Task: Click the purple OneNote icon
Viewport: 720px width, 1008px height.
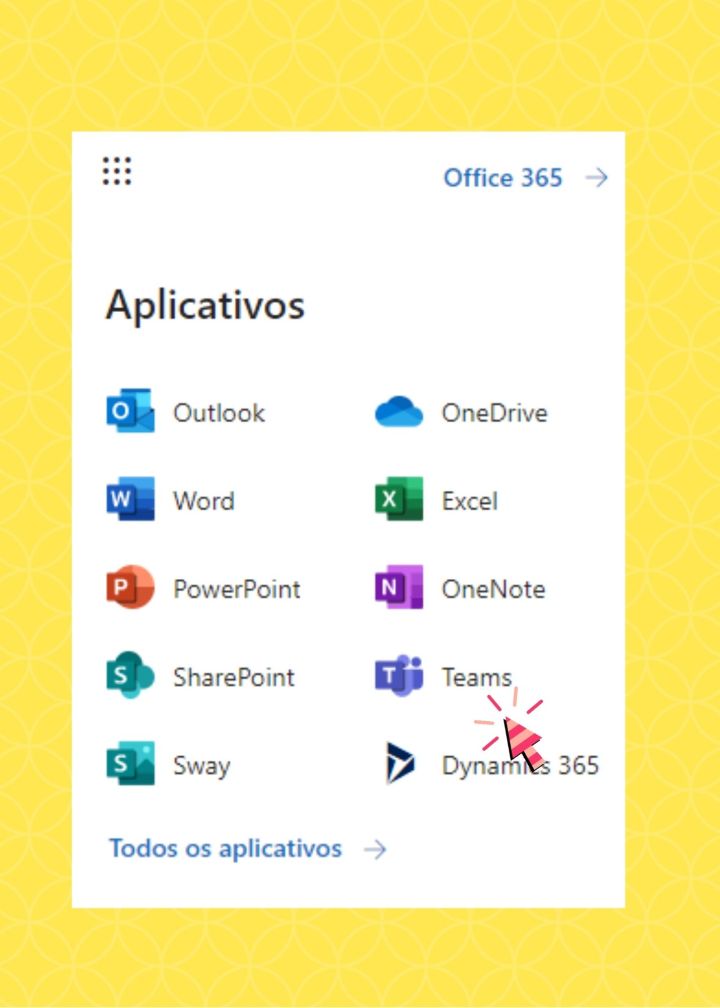Action: click(399, 588)
